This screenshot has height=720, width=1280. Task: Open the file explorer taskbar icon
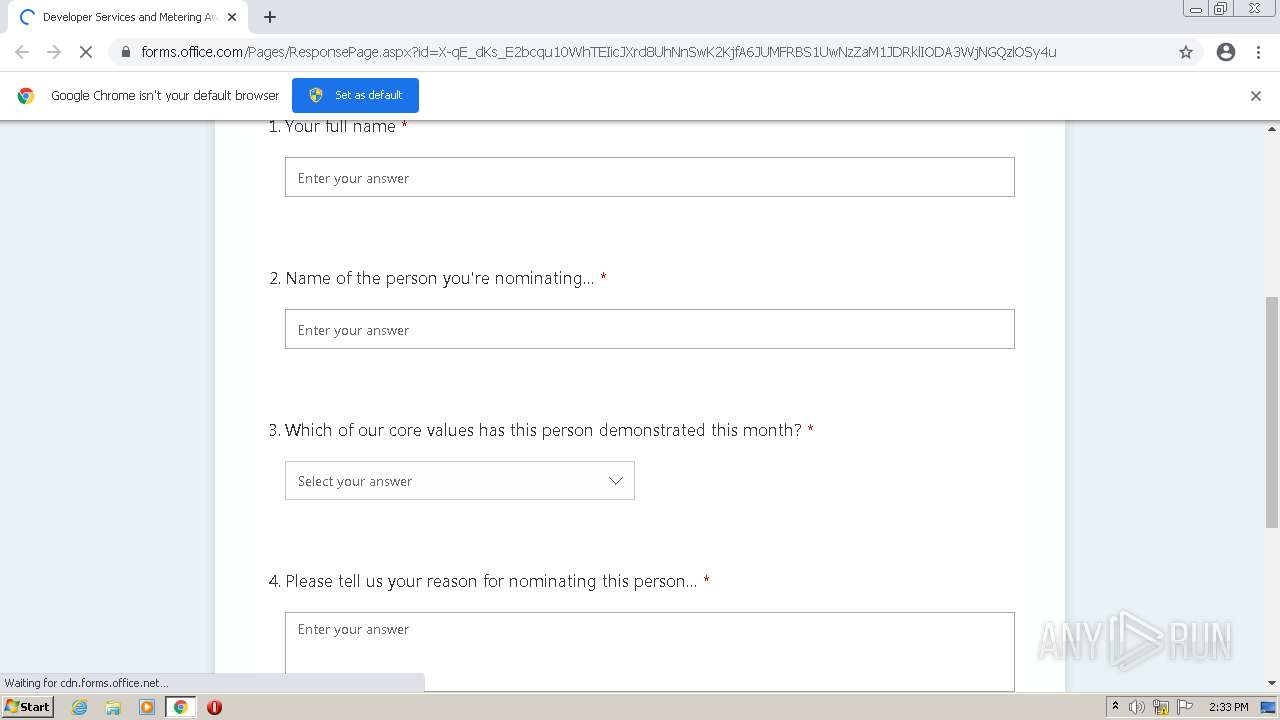tap(113, 707)
